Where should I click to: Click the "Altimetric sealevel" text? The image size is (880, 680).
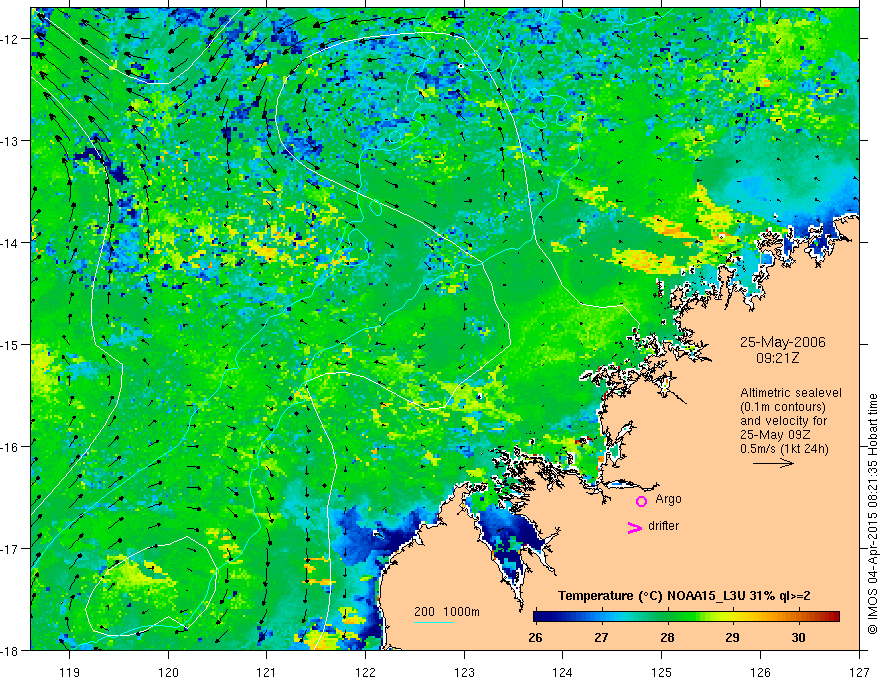click(791, 393)
